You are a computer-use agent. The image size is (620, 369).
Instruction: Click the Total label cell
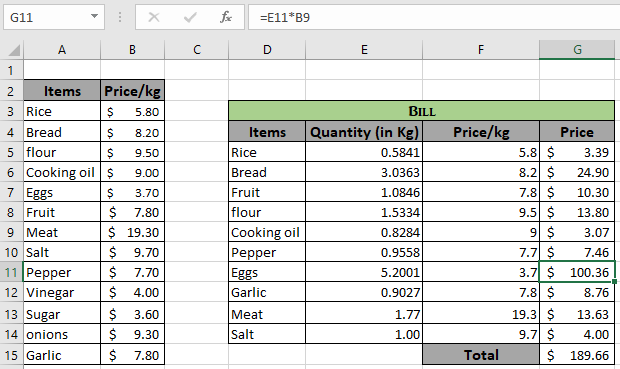pyautogui.click(x=481, y=355)
